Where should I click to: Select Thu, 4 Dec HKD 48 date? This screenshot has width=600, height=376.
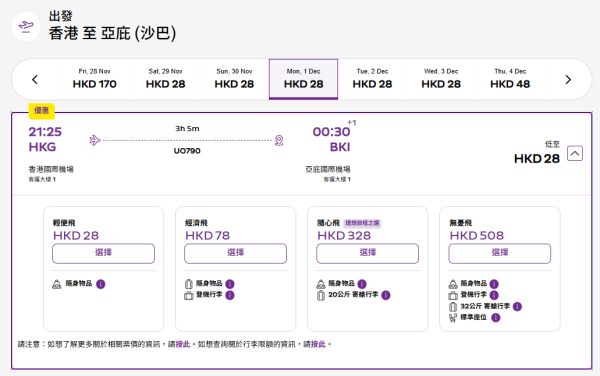[x=510, y=79]
